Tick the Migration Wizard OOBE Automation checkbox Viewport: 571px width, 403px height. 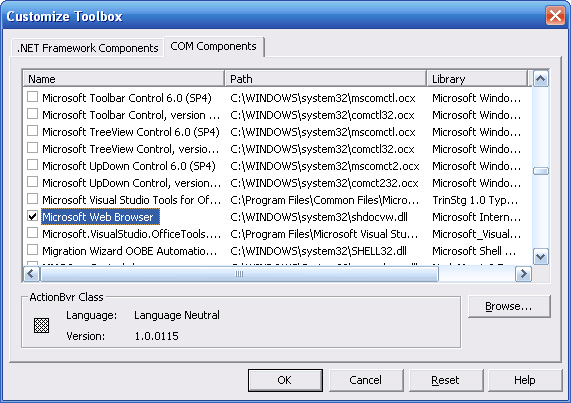click(x=32, y=250)
